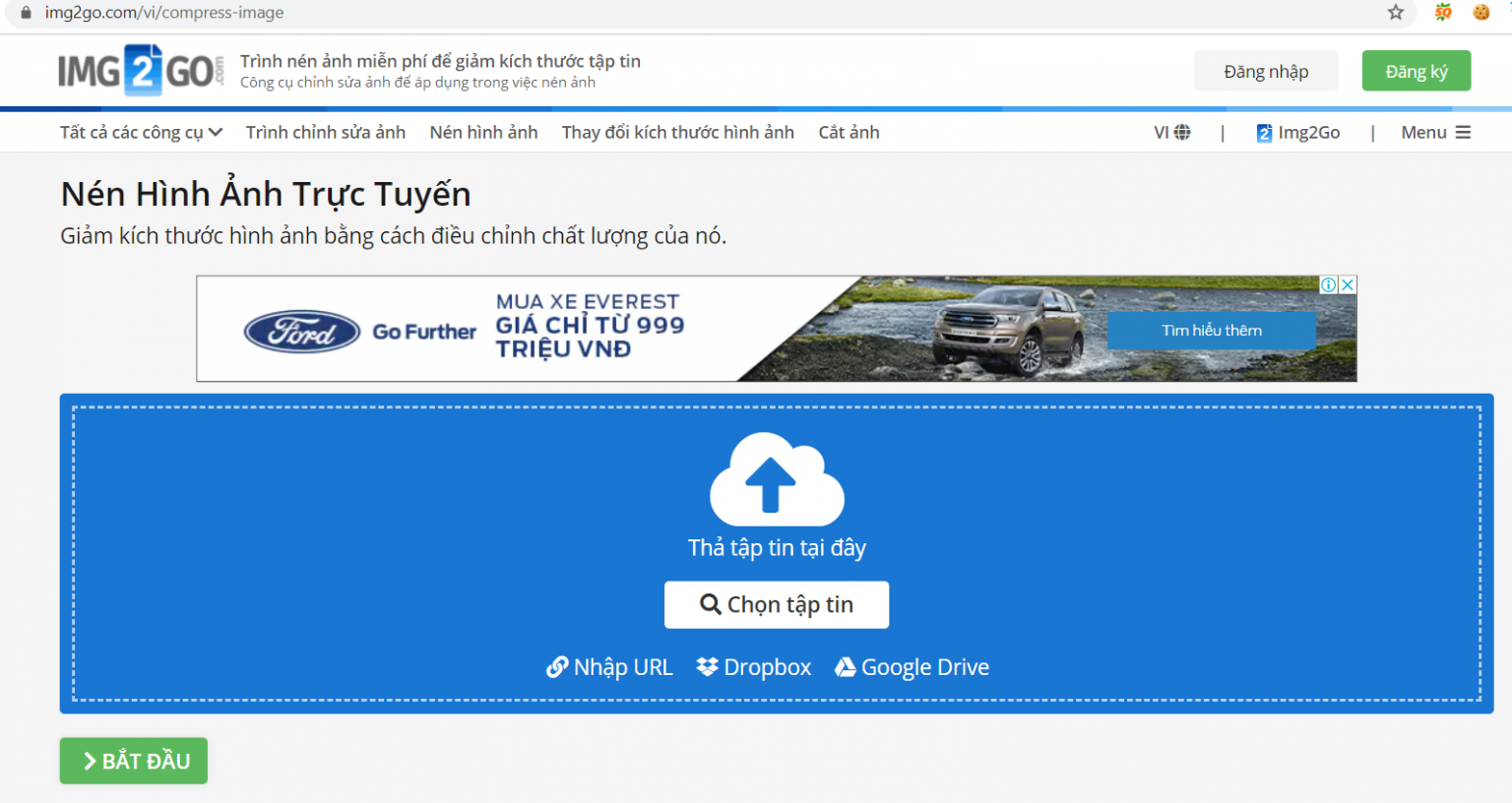Upload from Dropbox
The height and width of the screenshot is (803, 1512).
coord(754,667)
